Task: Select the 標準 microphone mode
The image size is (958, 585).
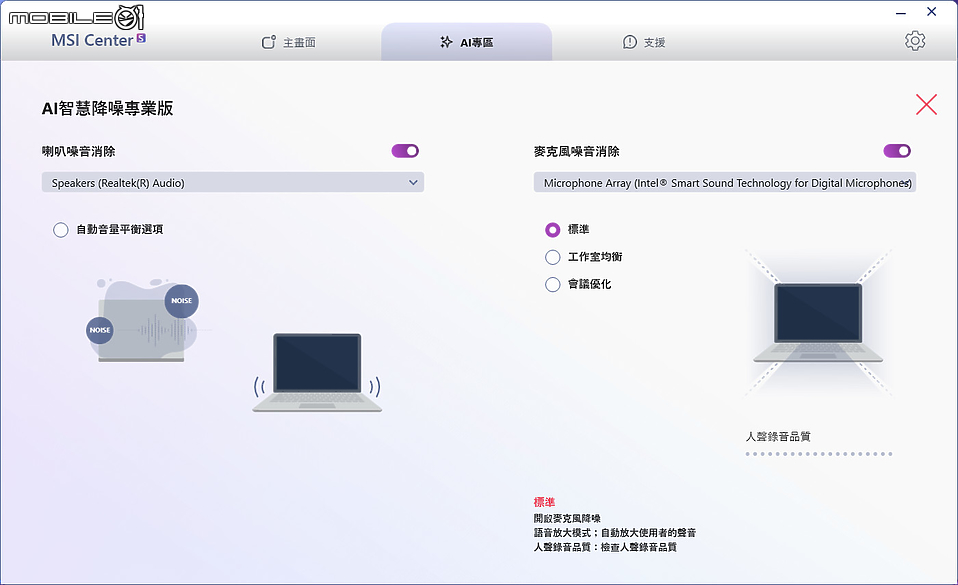Action: click(552, 230)
